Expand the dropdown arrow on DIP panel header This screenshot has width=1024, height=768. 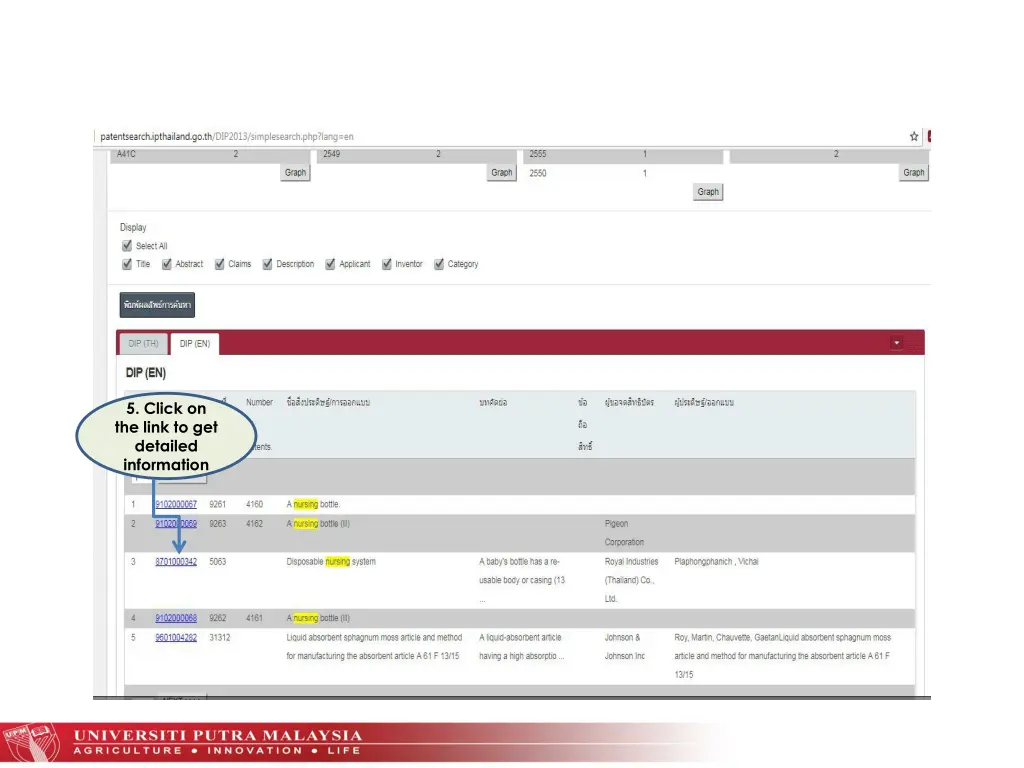(897, 343)
